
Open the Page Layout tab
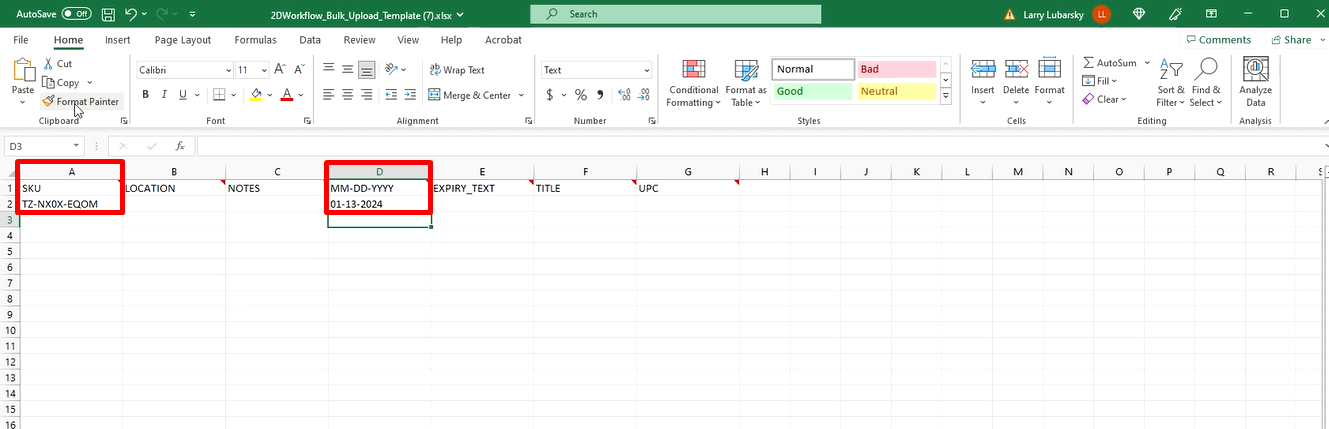pyautogui.click(x=182, y=40)
